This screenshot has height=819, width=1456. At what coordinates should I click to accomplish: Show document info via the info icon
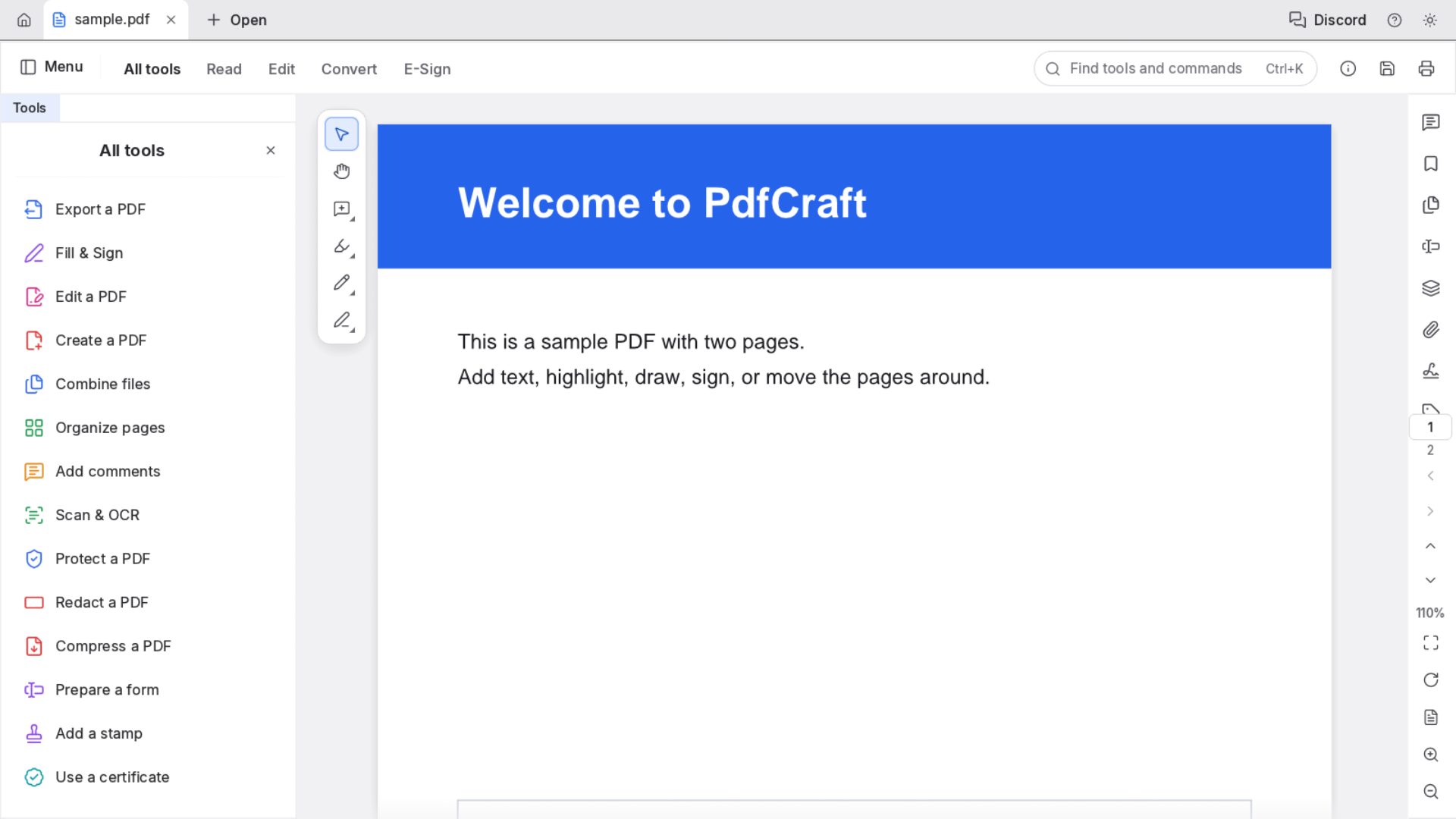tap(1348, 69)
